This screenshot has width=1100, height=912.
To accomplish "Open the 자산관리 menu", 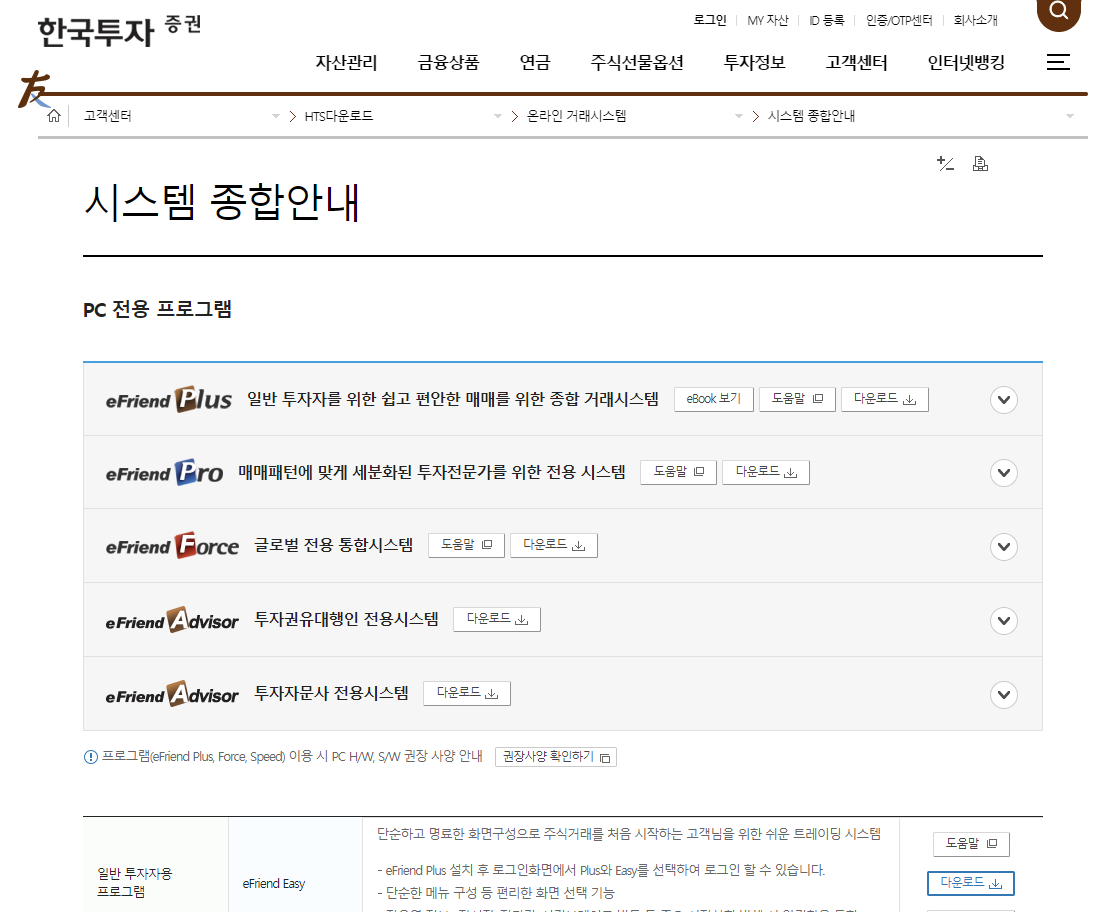I will pyautogui.click(x=347, y=62).
